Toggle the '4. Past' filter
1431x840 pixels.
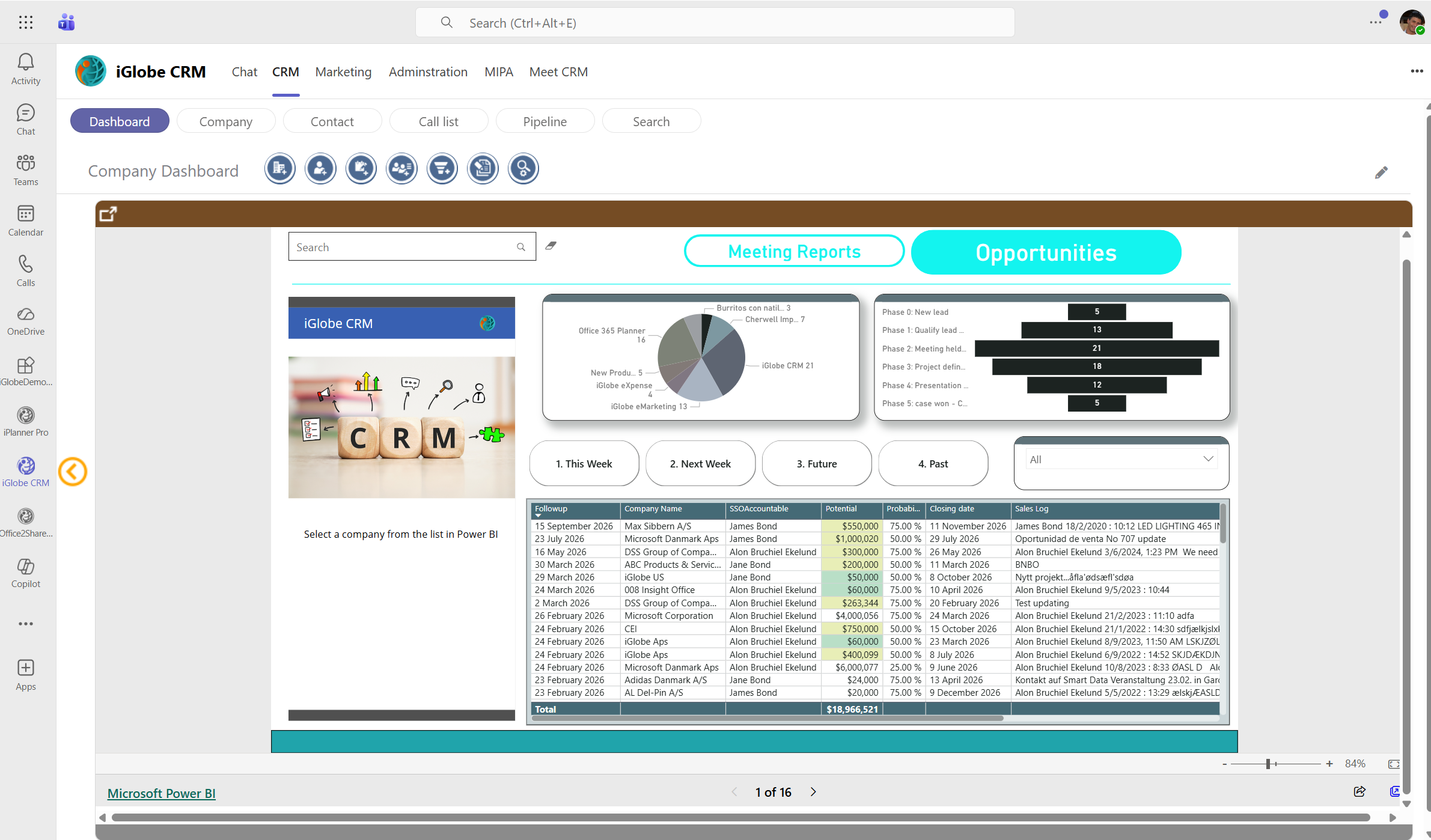(x=933, y=464)
